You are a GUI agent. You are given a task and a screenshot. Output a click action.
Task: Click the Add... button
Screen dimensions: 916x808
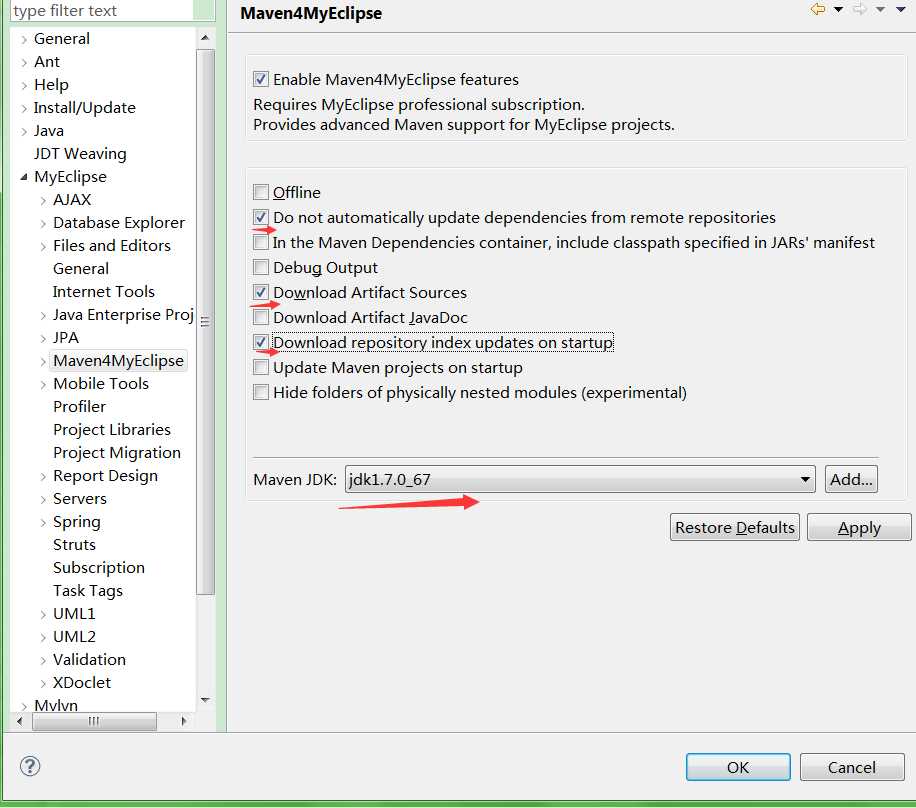point(851,479)
